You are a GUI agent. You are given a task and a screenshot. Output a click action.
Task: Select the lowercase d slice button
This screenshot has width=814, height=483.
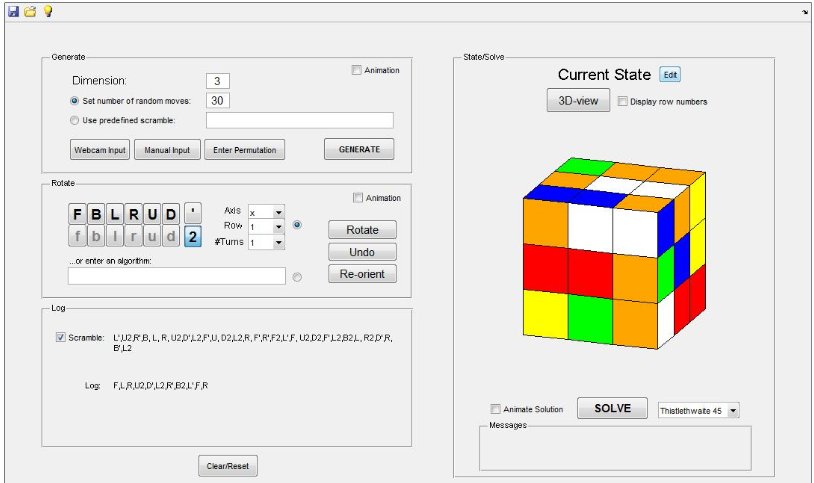(x=171, y=237)
